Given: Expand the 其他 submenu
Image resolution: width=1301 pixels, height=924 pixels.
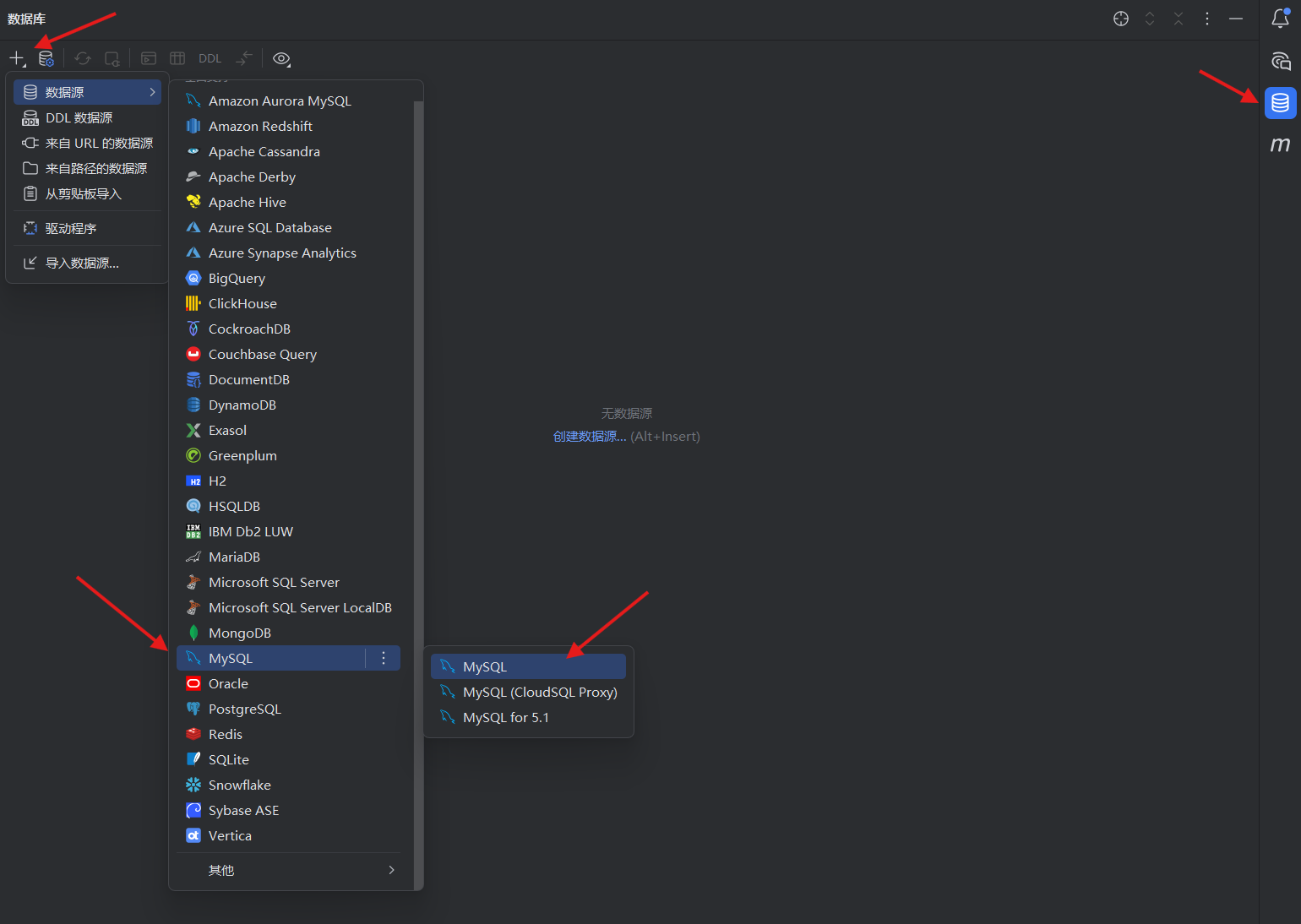Looking at the screenshot, I should coord(288,870).
